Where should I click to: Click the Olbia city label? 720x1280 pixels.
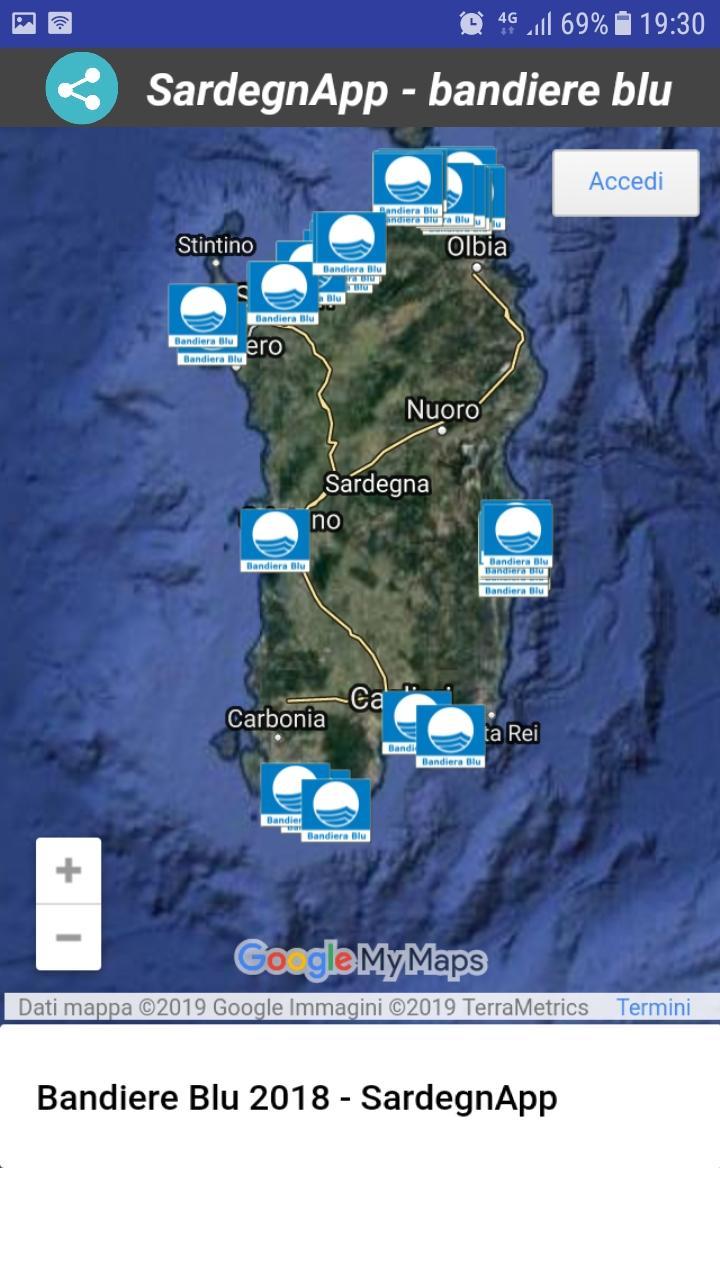477,246
